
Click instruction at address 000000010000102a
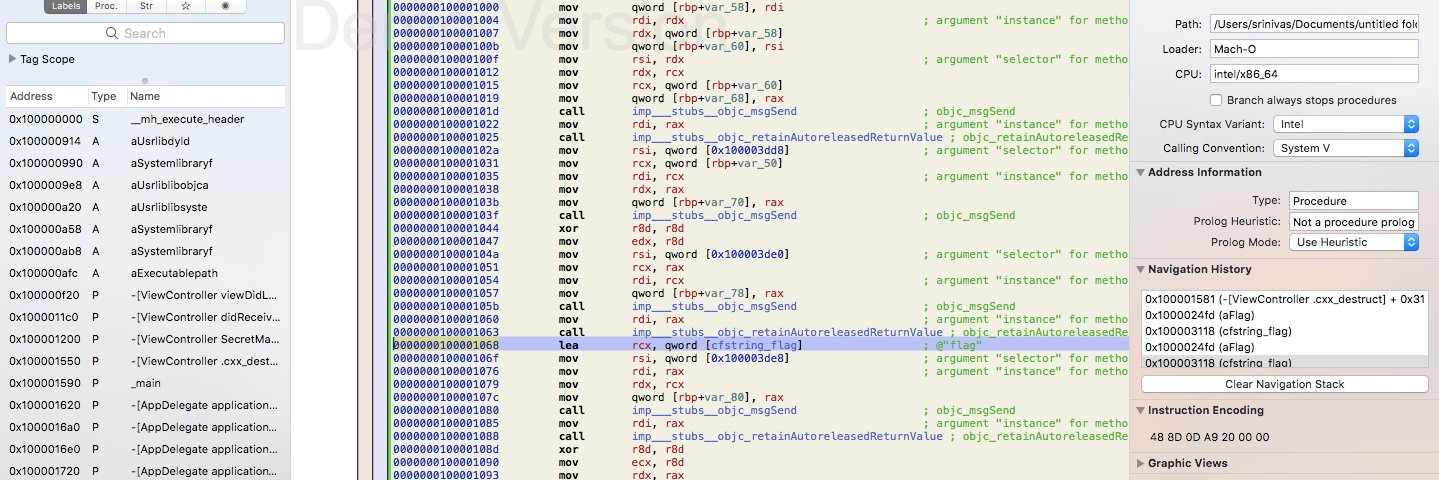click(x=760, y=150)
